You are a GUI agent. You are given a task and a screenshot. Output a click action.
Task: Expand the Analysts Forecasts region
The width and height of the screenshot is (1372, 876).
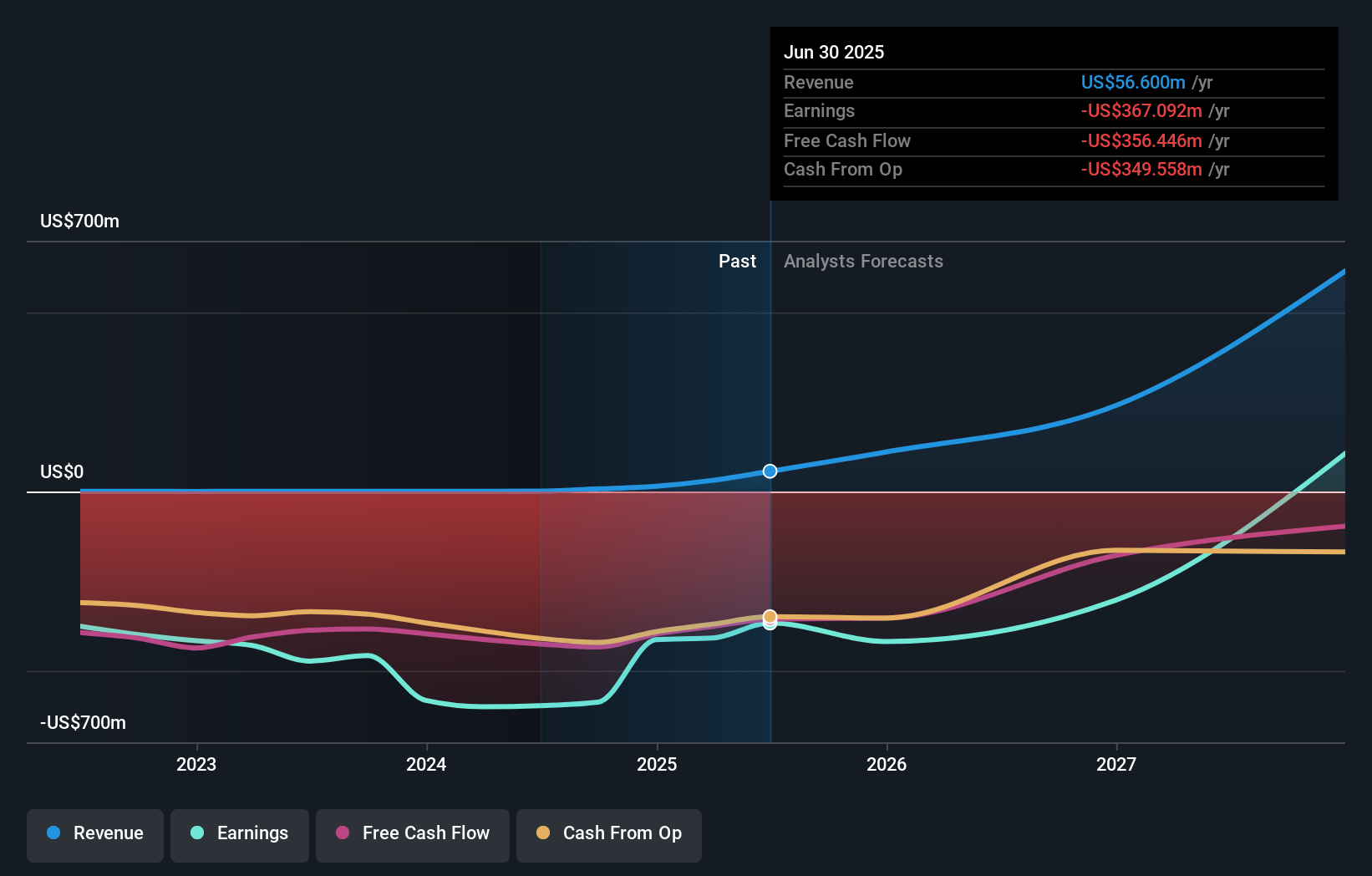863,261
